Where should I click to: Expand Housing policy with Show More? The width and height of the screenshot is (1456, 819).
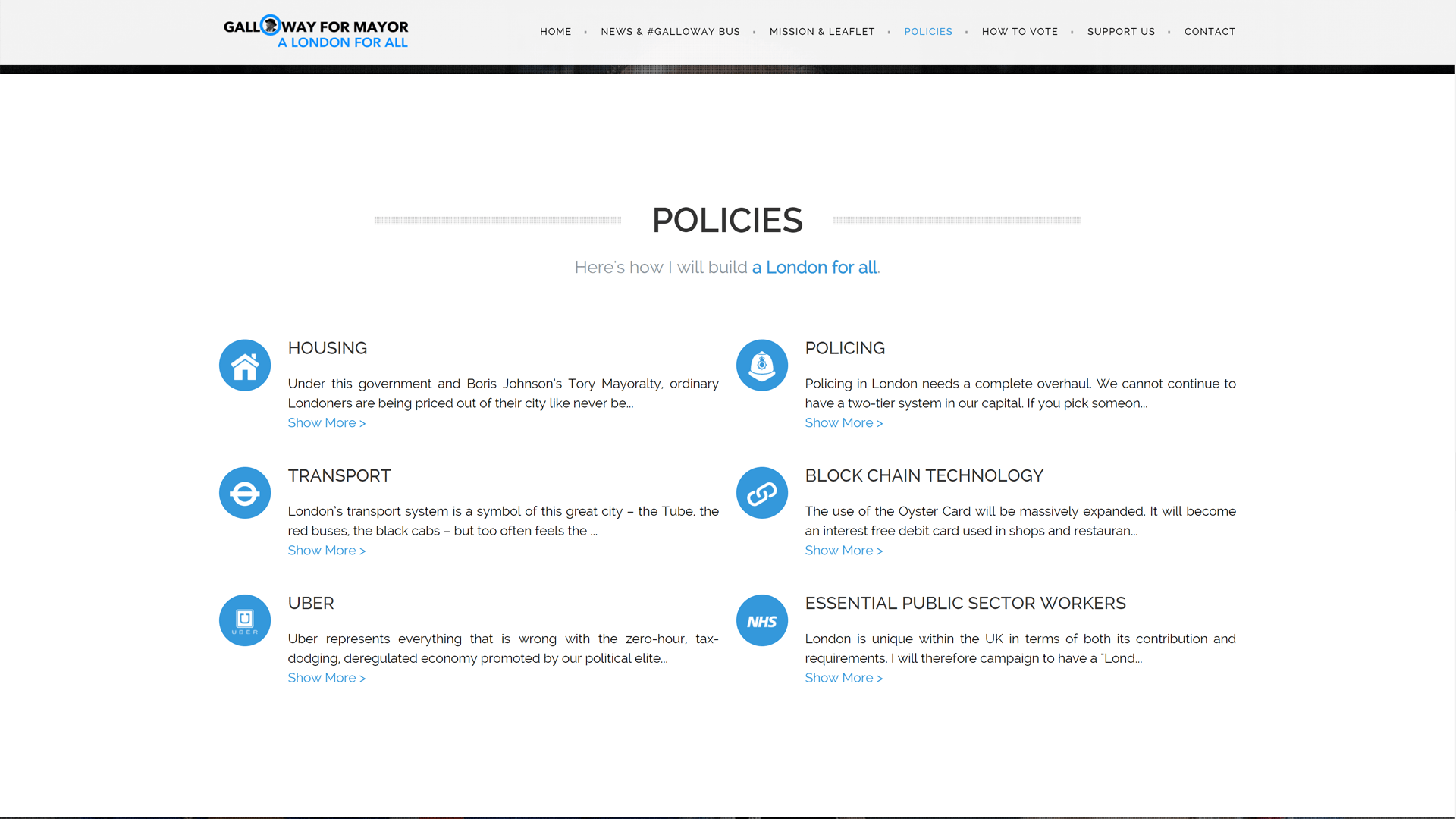click(x=326, y=423)
